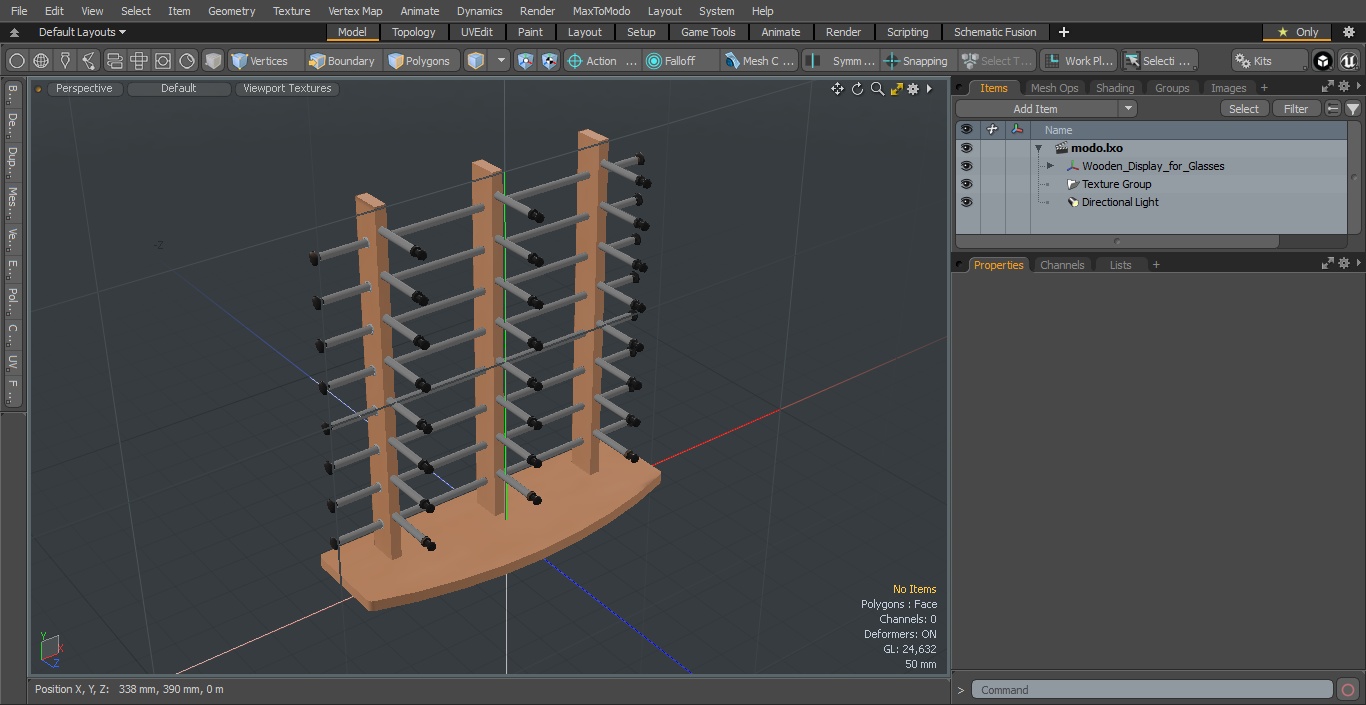Toggle visibility of Wooden_Display_for_Glasses

point(966,166)
